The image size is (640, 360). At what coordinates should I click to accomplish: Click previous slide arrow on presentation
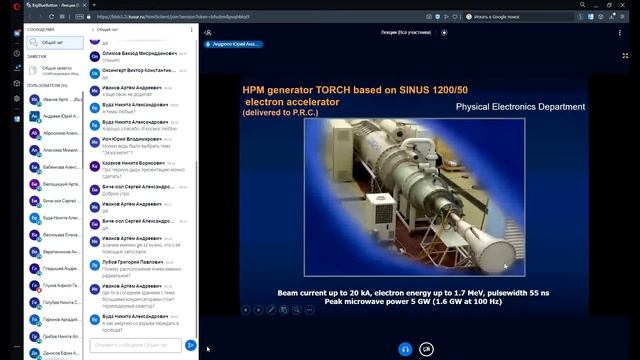[246, 310]
